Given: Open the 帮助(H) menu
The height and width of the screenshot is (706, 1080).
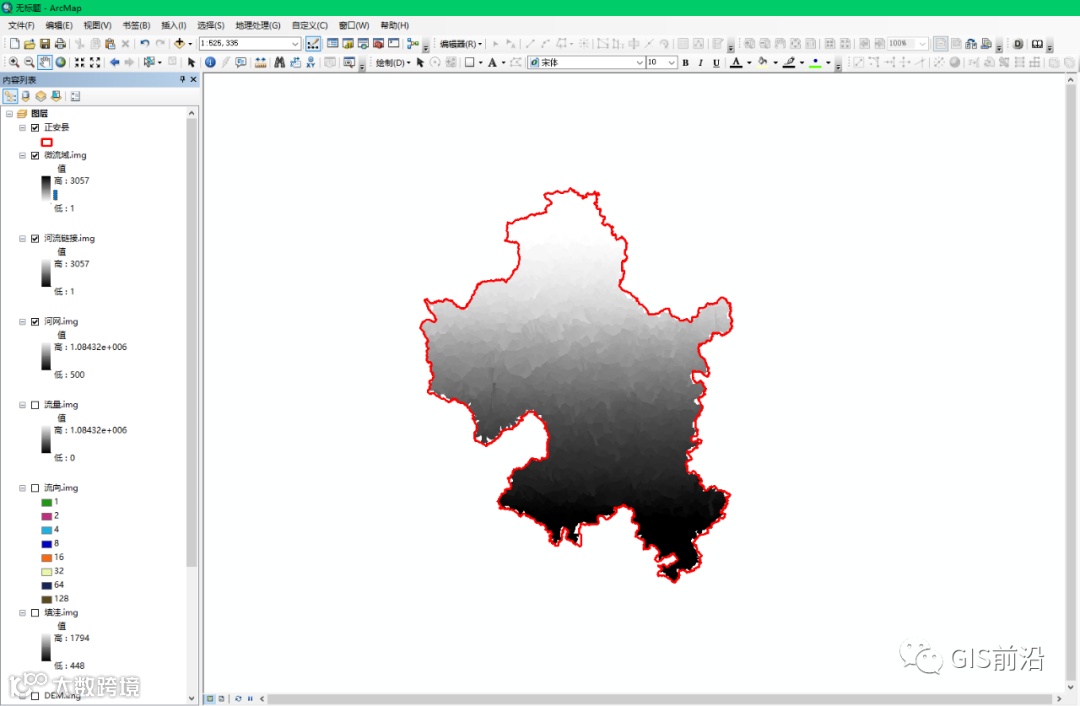Looking at the screenshot, I should (x=394, y=25).
